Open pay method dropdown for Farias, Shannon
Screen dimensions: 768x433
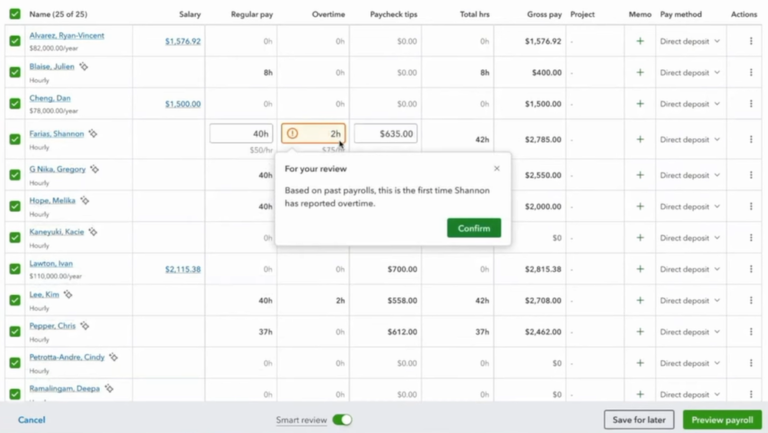690,140
